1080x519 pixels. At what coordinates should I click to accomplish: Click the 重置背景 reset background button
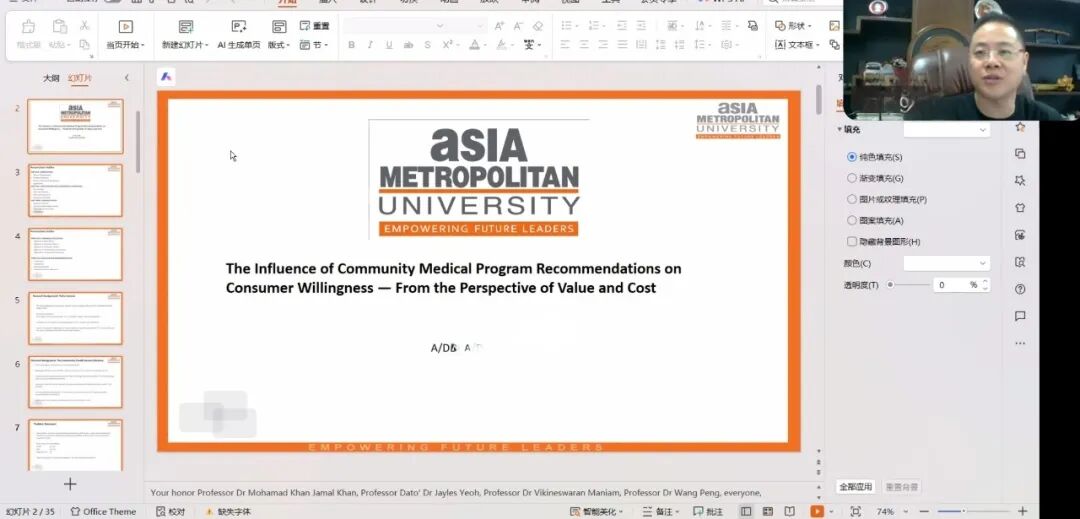coord(901,487)
